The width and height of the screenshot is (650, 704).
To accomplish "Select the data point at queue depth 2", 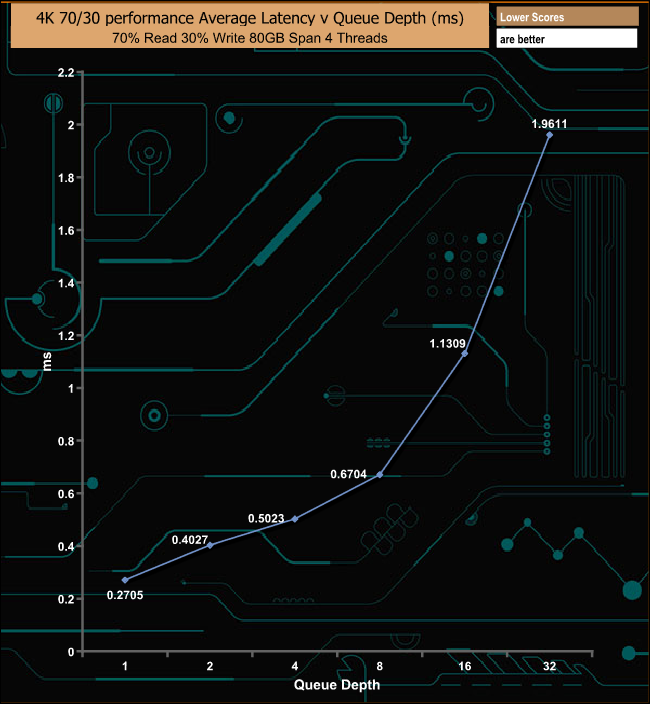I will point(210,546).
